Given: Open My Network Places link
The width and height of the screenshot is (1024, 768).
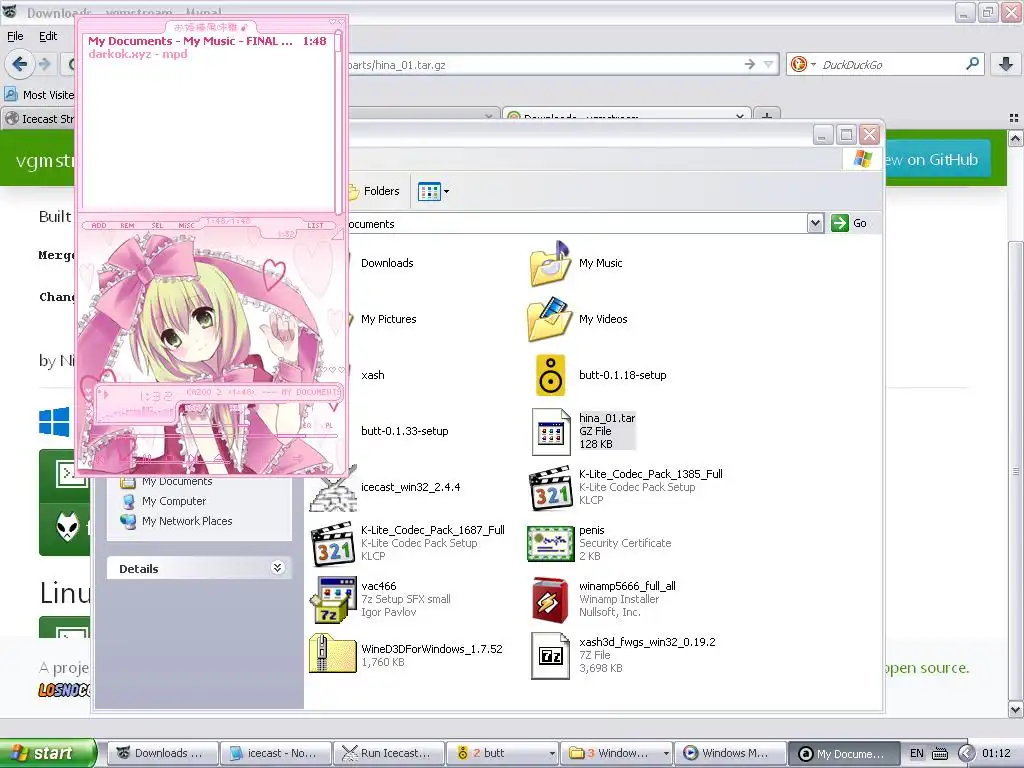Looking at the screenshot, I should [187, 521].
